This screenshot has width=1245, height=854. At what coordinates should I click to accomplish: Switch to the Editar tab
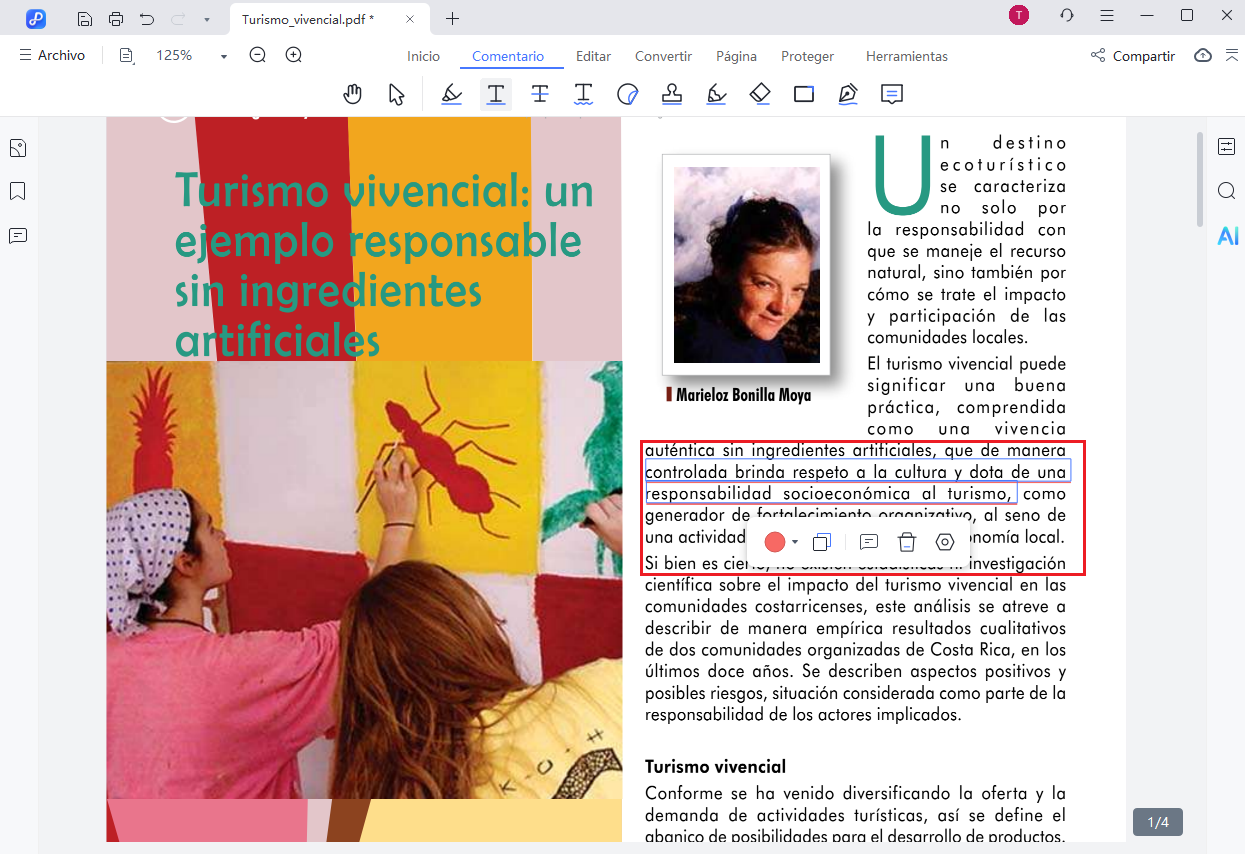tap(593, 56)
